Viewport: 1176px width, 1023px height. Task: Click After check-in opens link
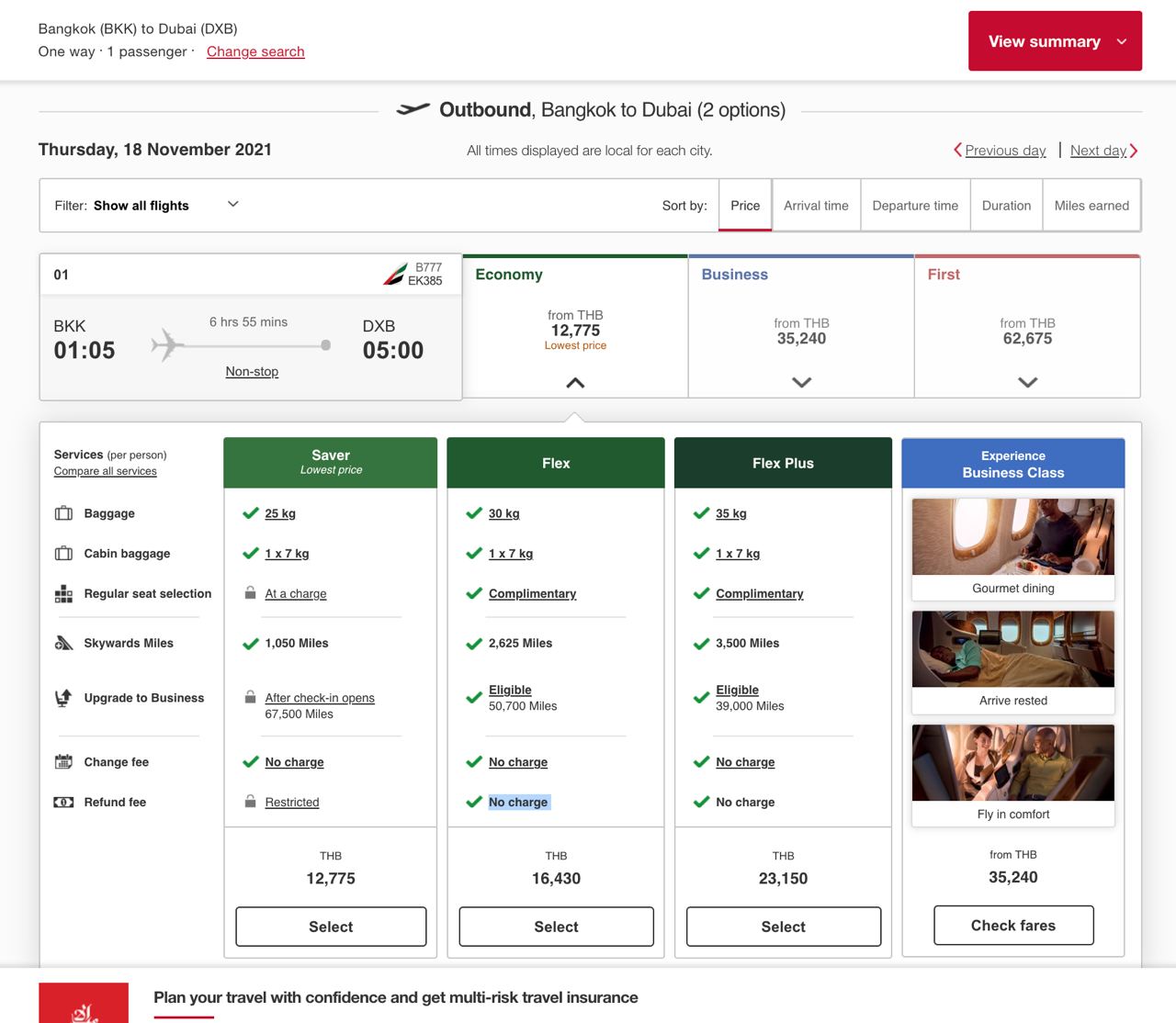[x=320, y=698]
